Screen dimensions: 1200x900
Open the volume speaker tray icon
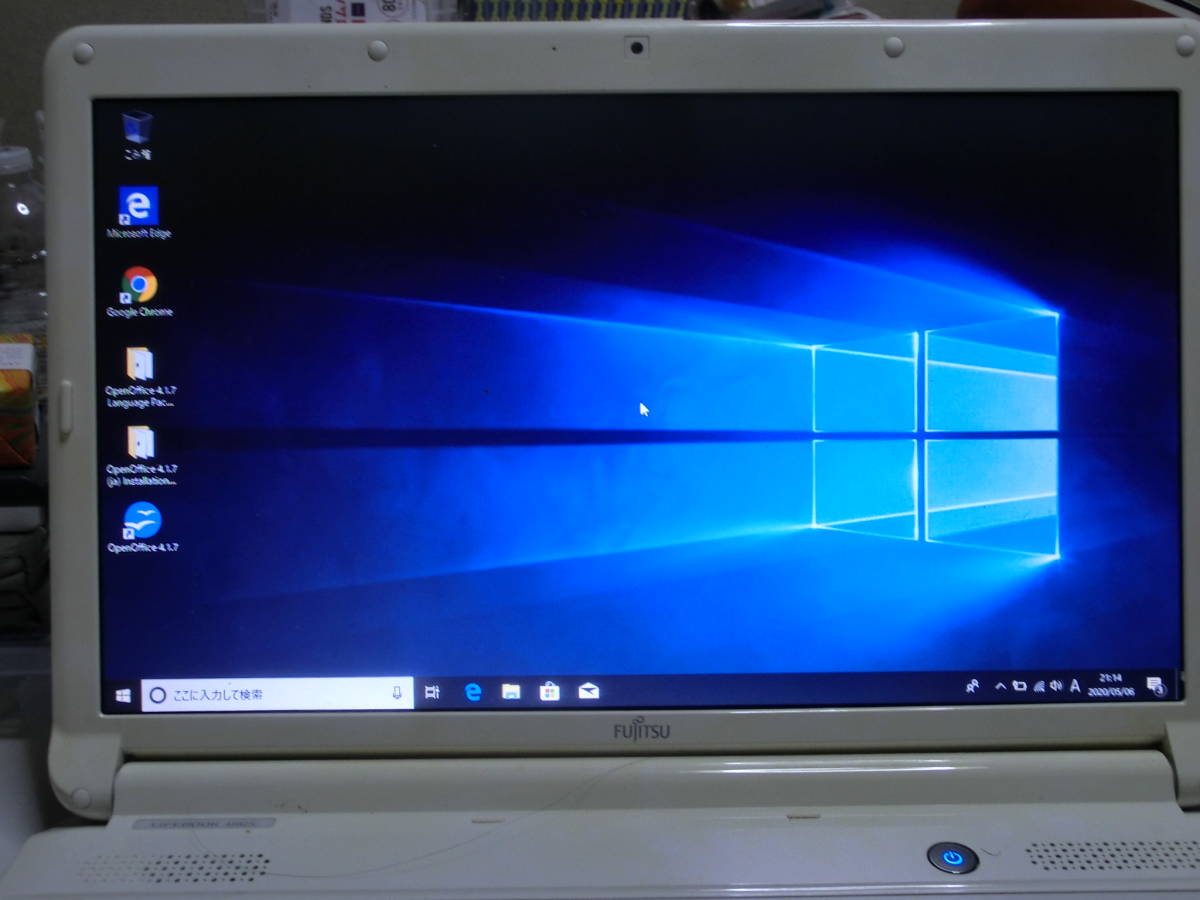pyautogui.click(x=1056, y=686)
